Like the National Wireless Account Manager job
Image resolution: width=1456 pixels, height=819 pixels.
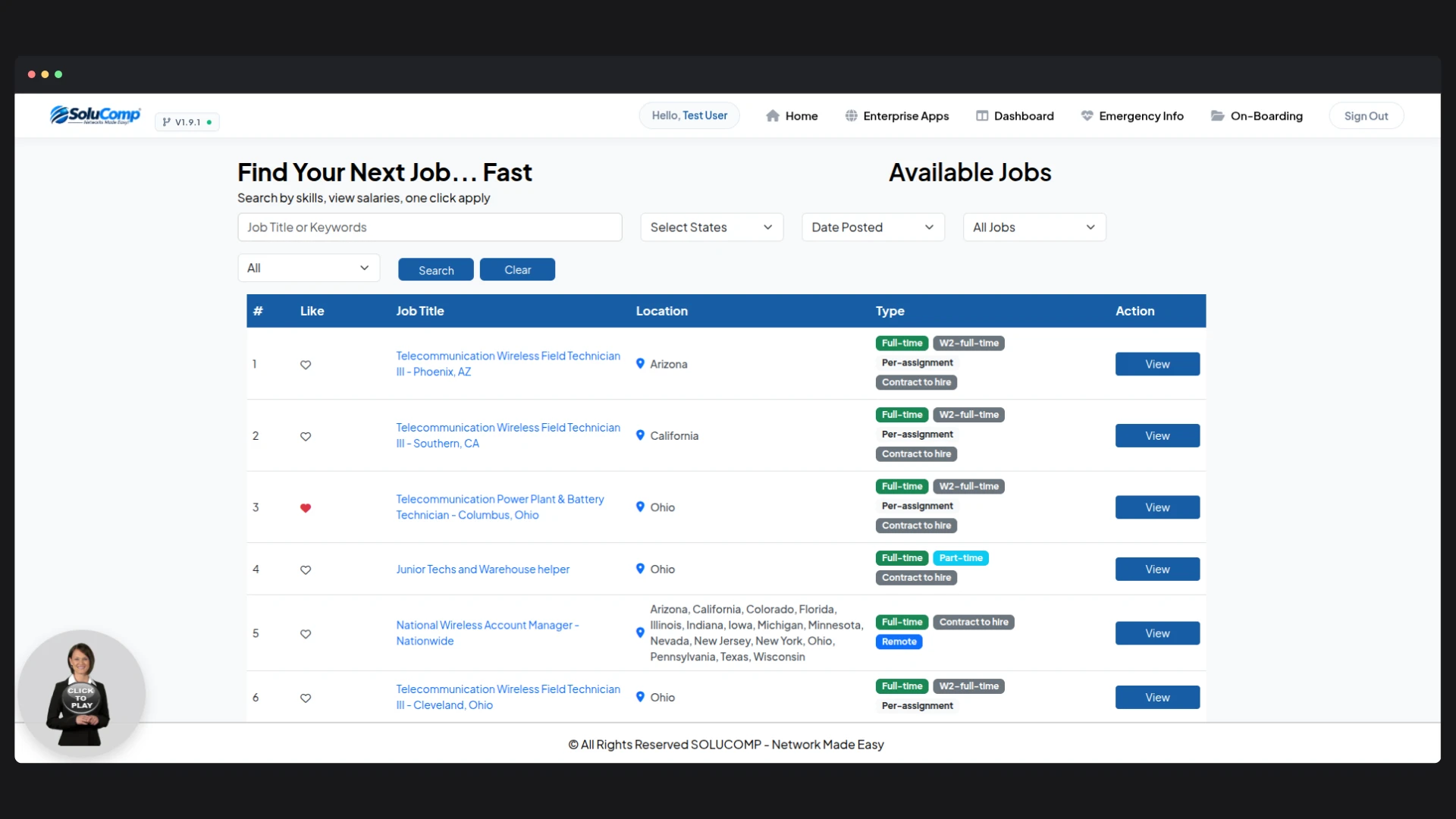point(306,634)
